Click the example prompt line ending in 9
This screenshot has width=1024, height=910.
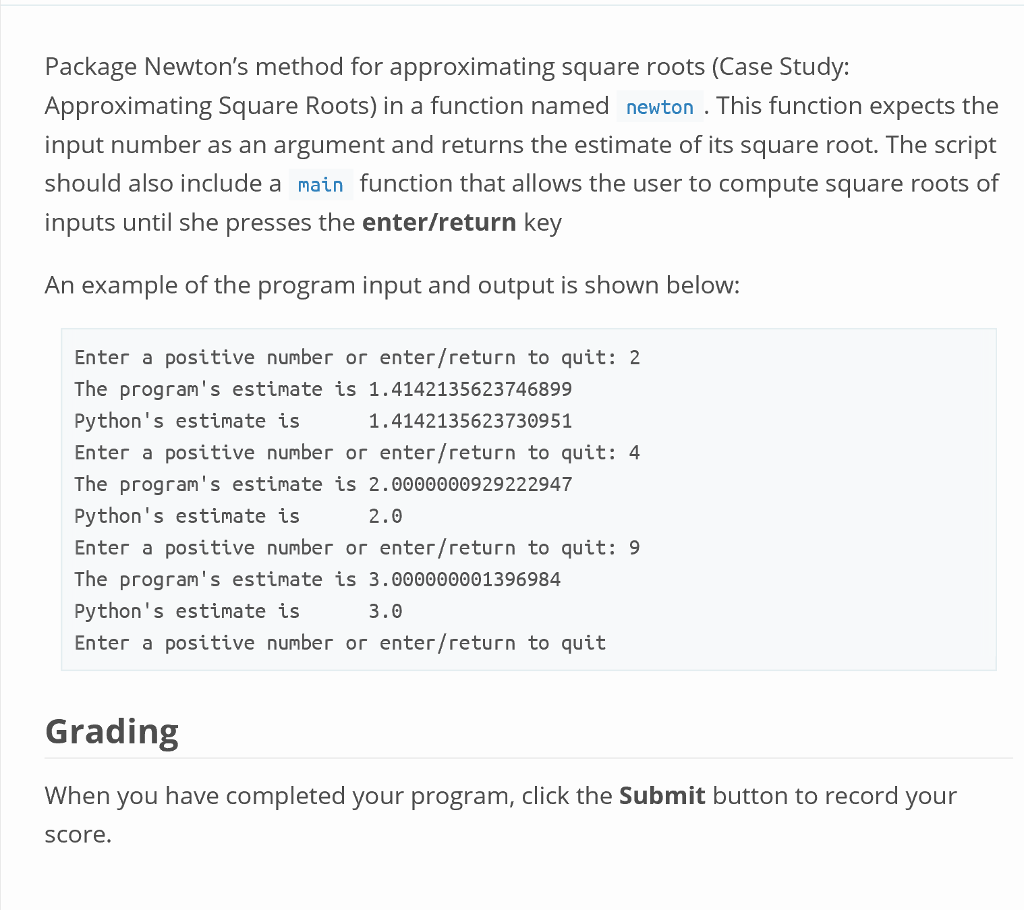click(x=357, y=547)
